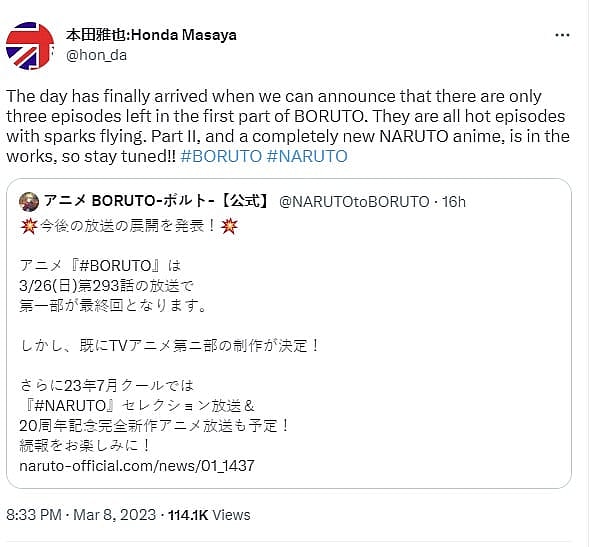Click the quoted line 3/26(日)第293話の放送で
Image resolution: width=595 pixels, height=547 pixels.
pyautogui.click(x=107, y=286)
